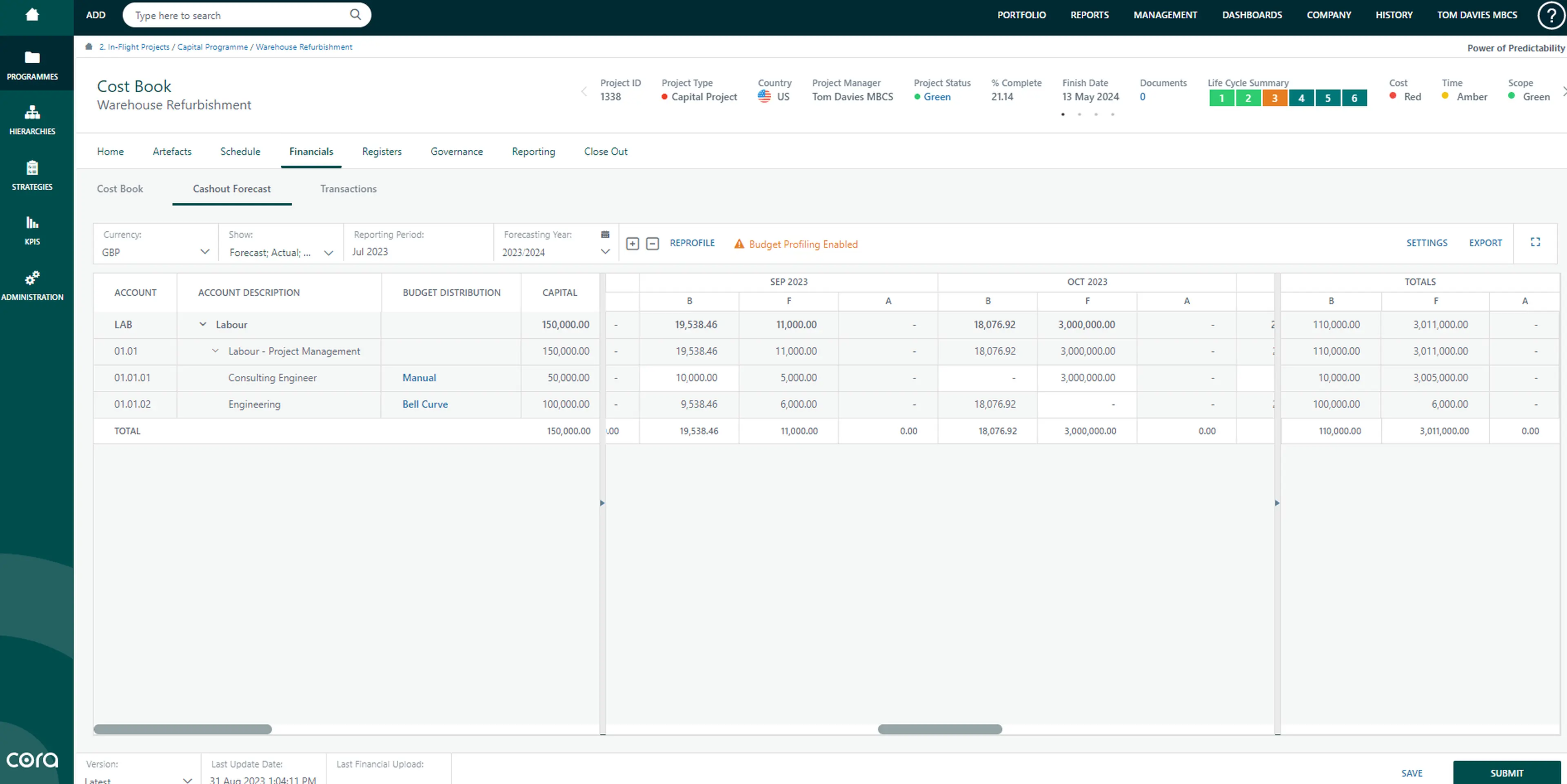Image resolution: width=1567 pixels, height=784 pixels.
Task: Open the Manual budget distribution link
Action: tap(419, 378)
